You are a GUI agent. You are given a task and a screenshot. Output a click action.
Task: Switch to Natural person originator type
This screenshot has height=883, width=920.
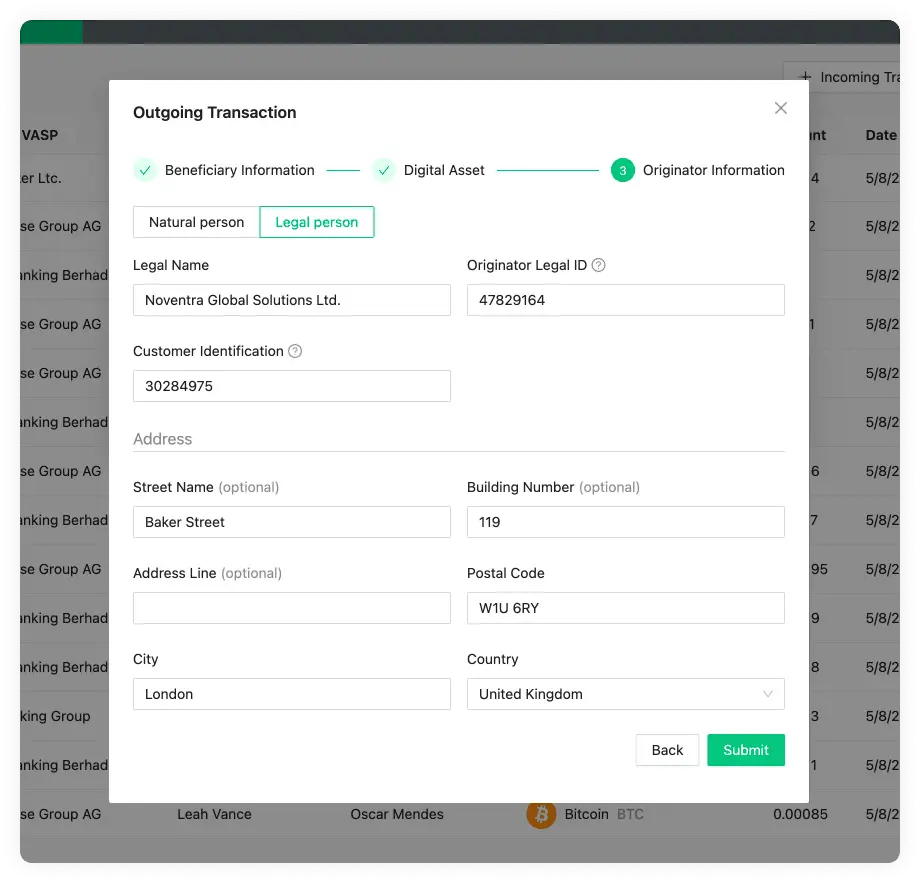195,222
